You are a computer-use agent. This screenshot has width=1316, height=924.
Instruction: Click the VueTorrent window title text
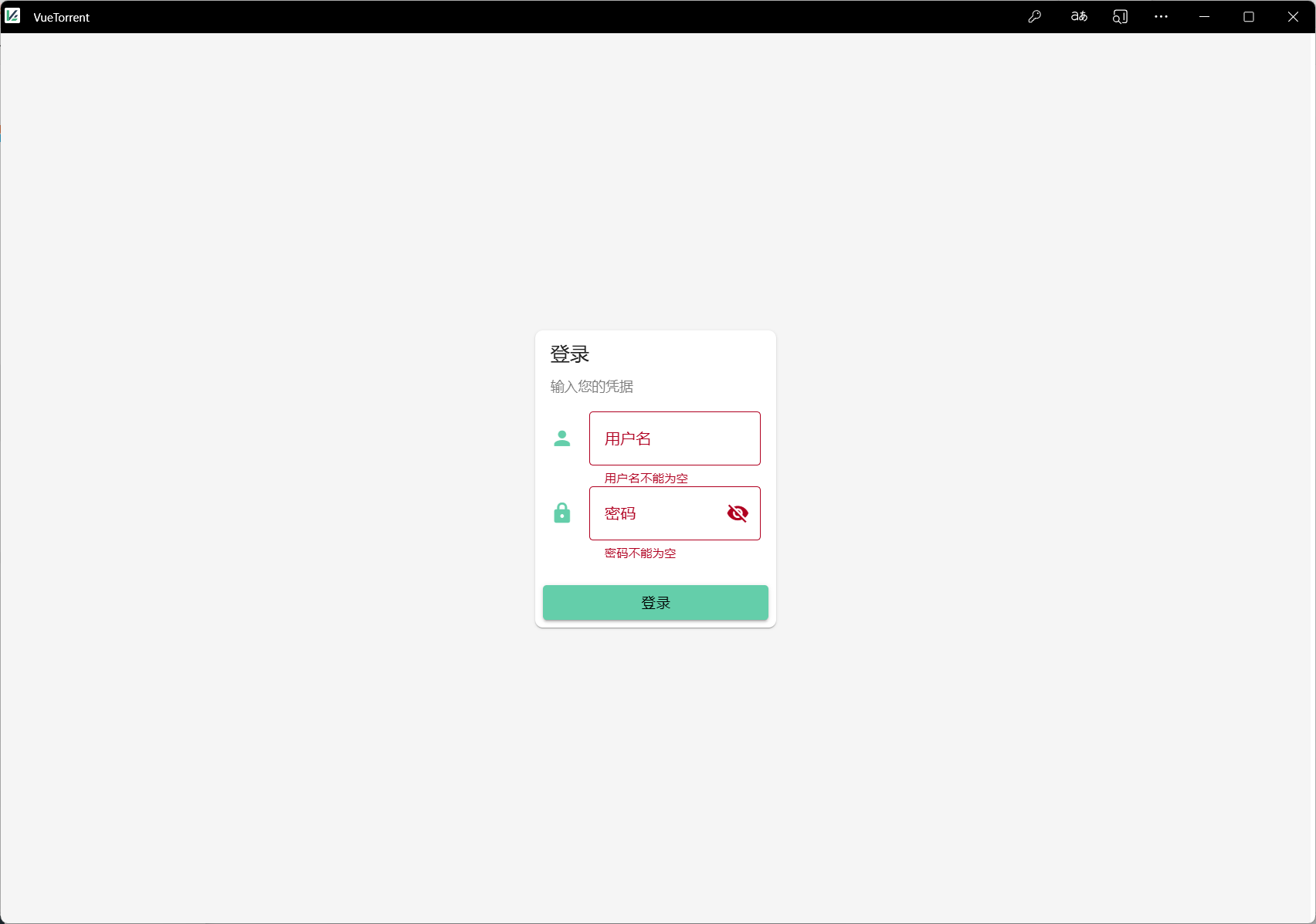62,17
